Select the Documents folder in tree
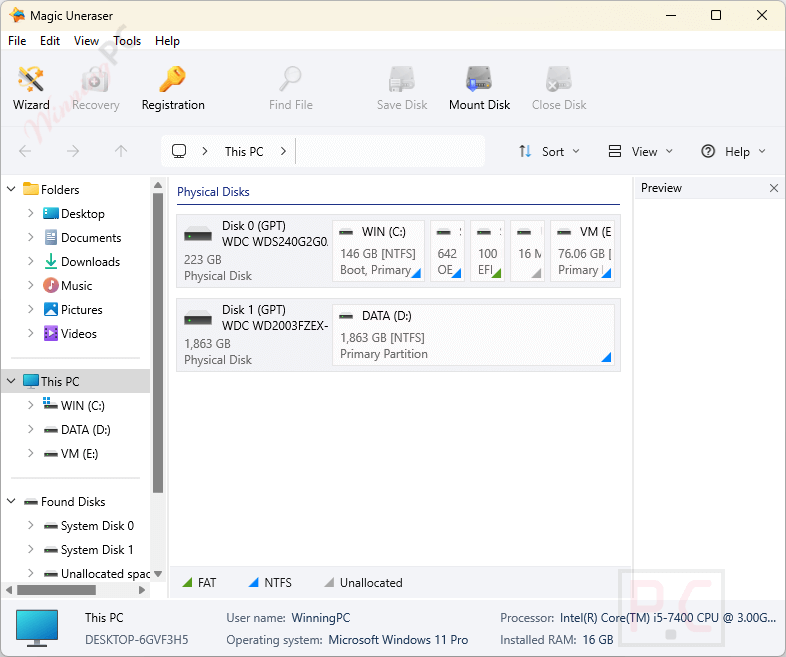 [x=91, y=238]
